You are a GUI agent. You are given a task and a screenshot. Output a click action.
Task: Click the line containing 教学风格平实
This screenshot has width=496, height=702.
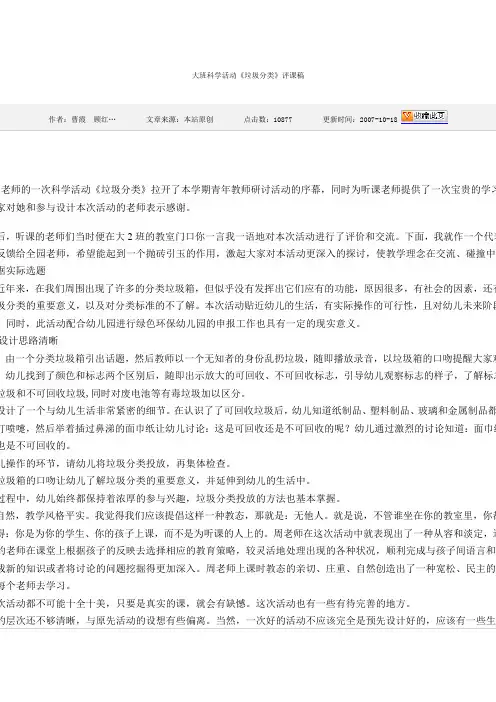tap(248, 516)
